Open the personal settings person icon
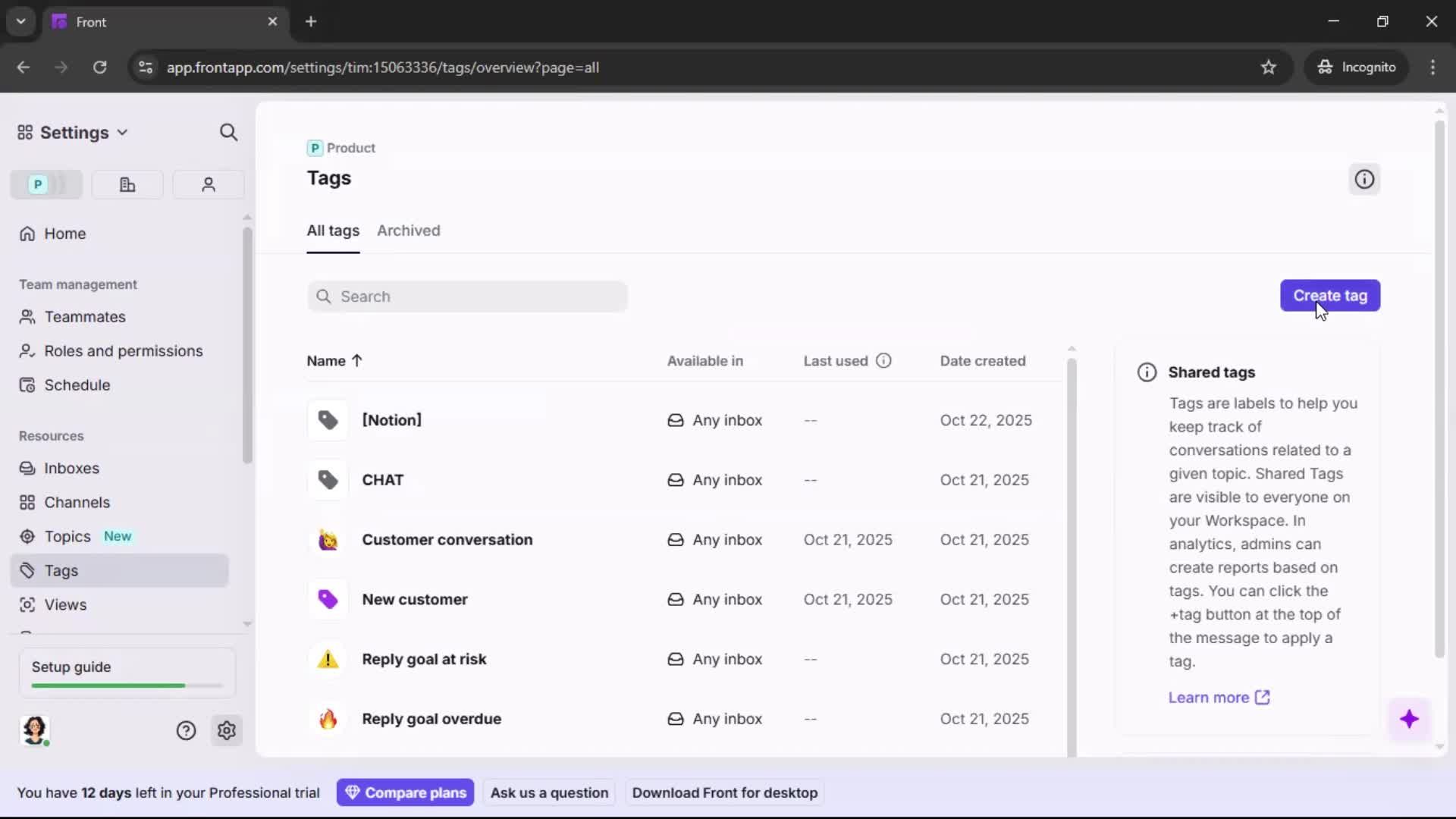 [x=208, y=184]
